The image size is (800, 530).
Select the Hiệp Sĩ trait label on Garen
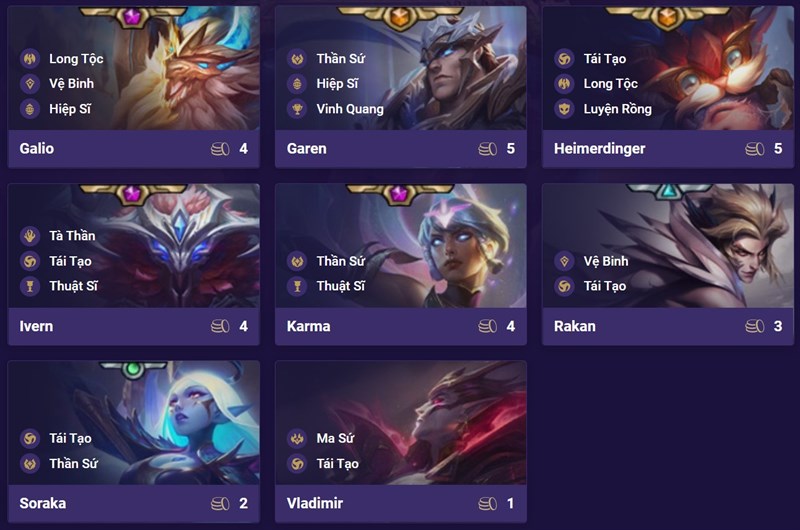click(x=337, y=84)
